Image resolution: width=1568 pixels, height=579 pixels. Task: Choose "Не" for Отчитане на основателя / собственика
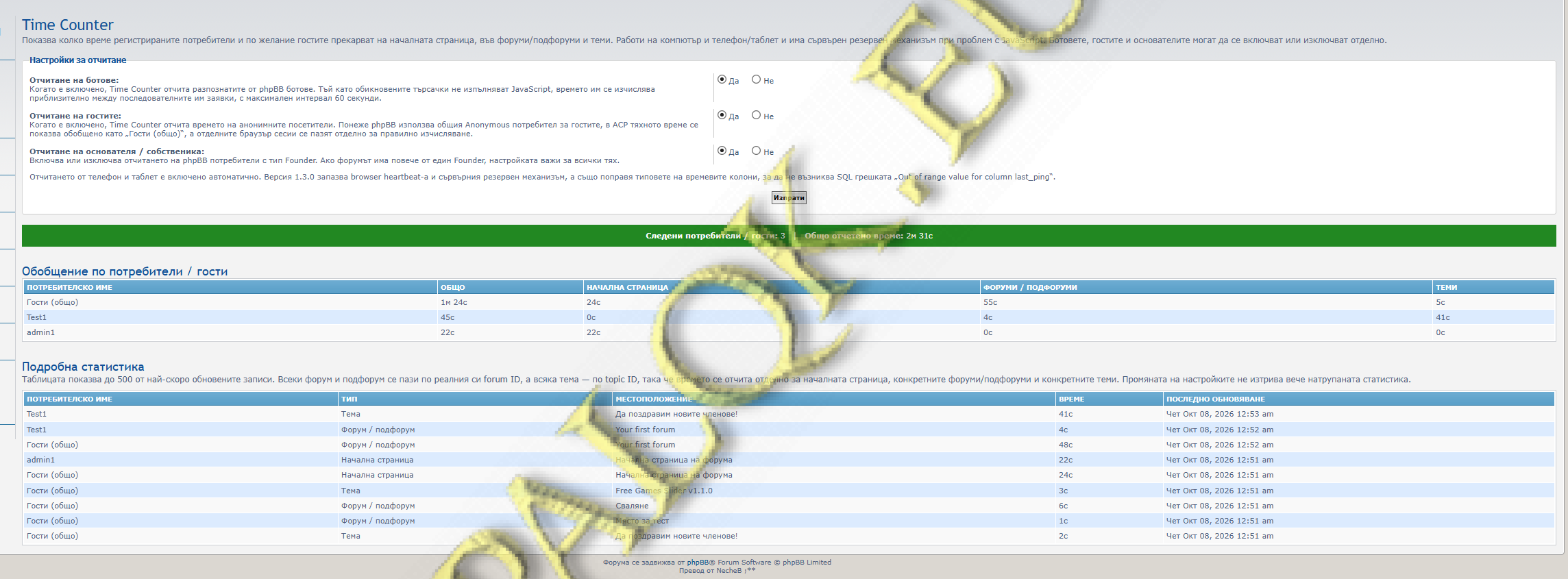[756, 151]
